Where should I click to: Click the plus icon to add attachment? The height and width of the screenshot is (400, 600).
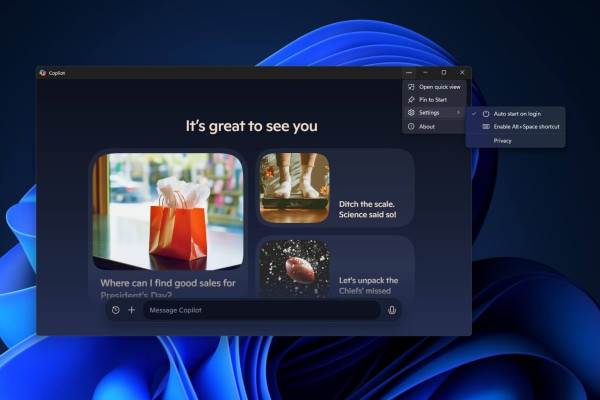[x=132, y=310]
